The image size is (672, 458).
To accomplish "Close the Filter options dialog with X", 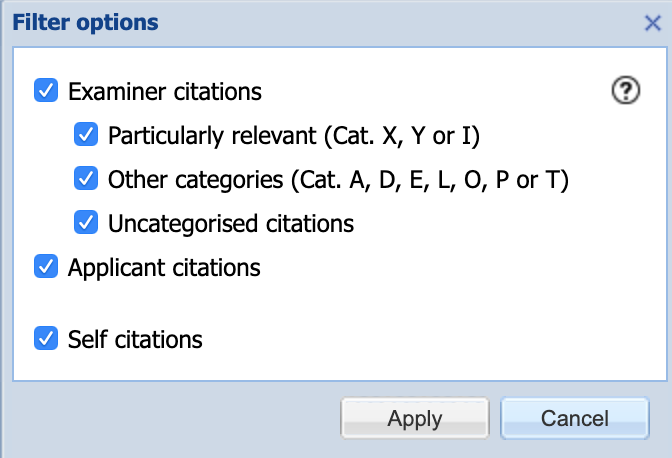I will point(652,24).
